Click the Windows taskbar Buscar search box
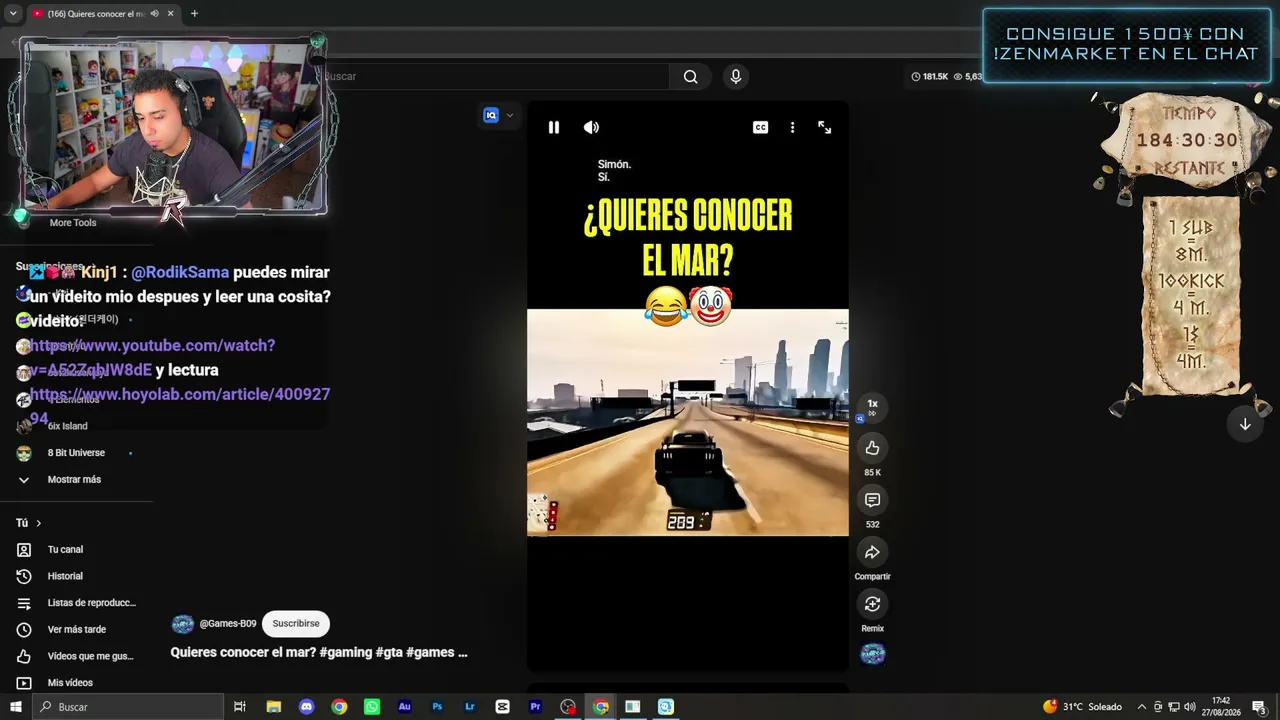 point(128,707)
